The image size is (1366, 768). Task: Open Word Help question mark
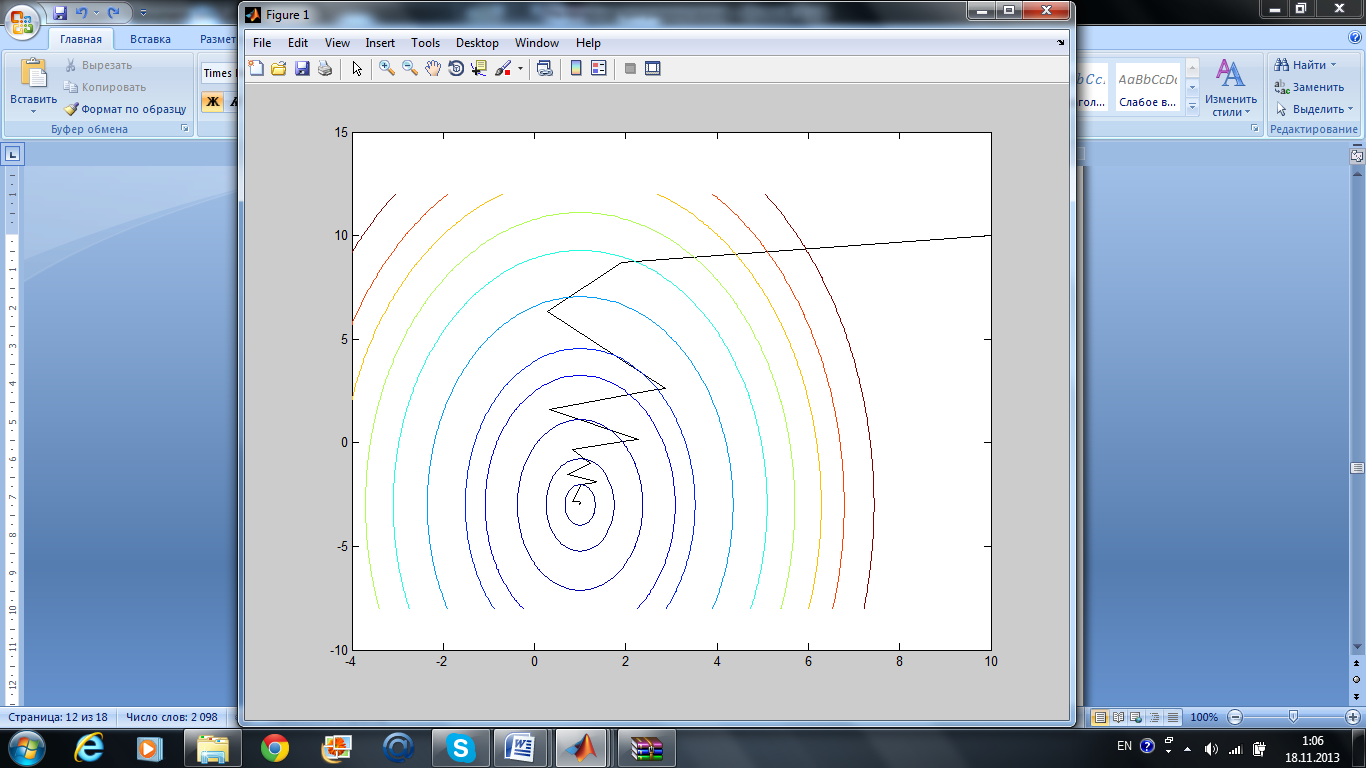click(x=1355, y=39)
